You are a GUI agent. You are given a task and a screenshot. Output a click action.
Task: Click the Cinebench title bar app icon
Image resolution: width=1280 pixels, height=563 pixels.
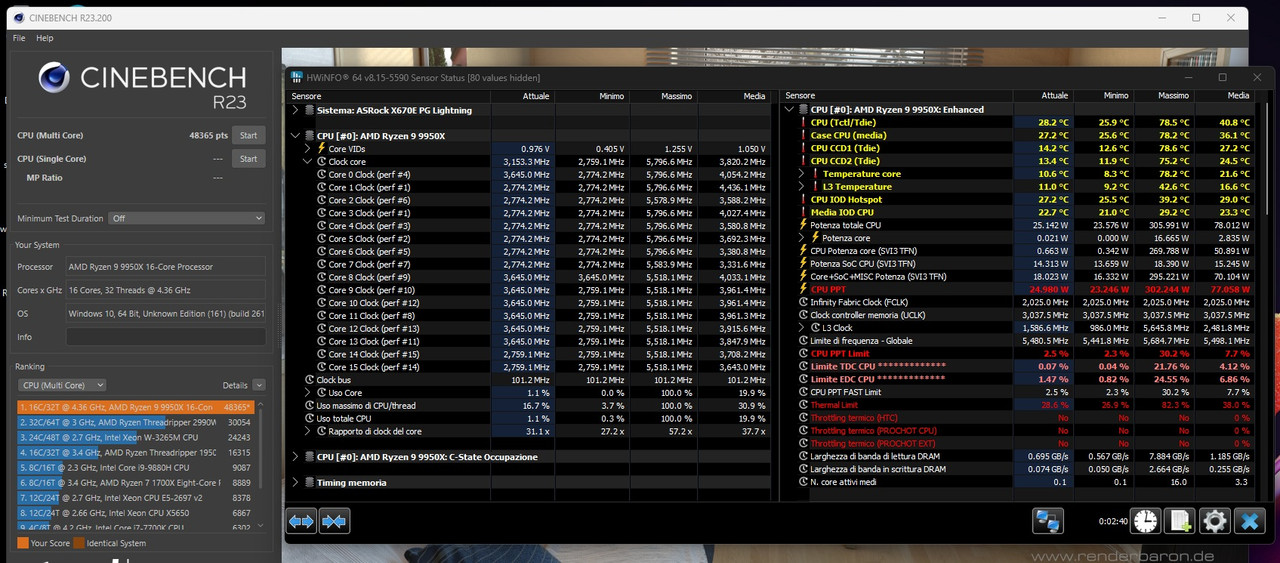click(17, 18)
